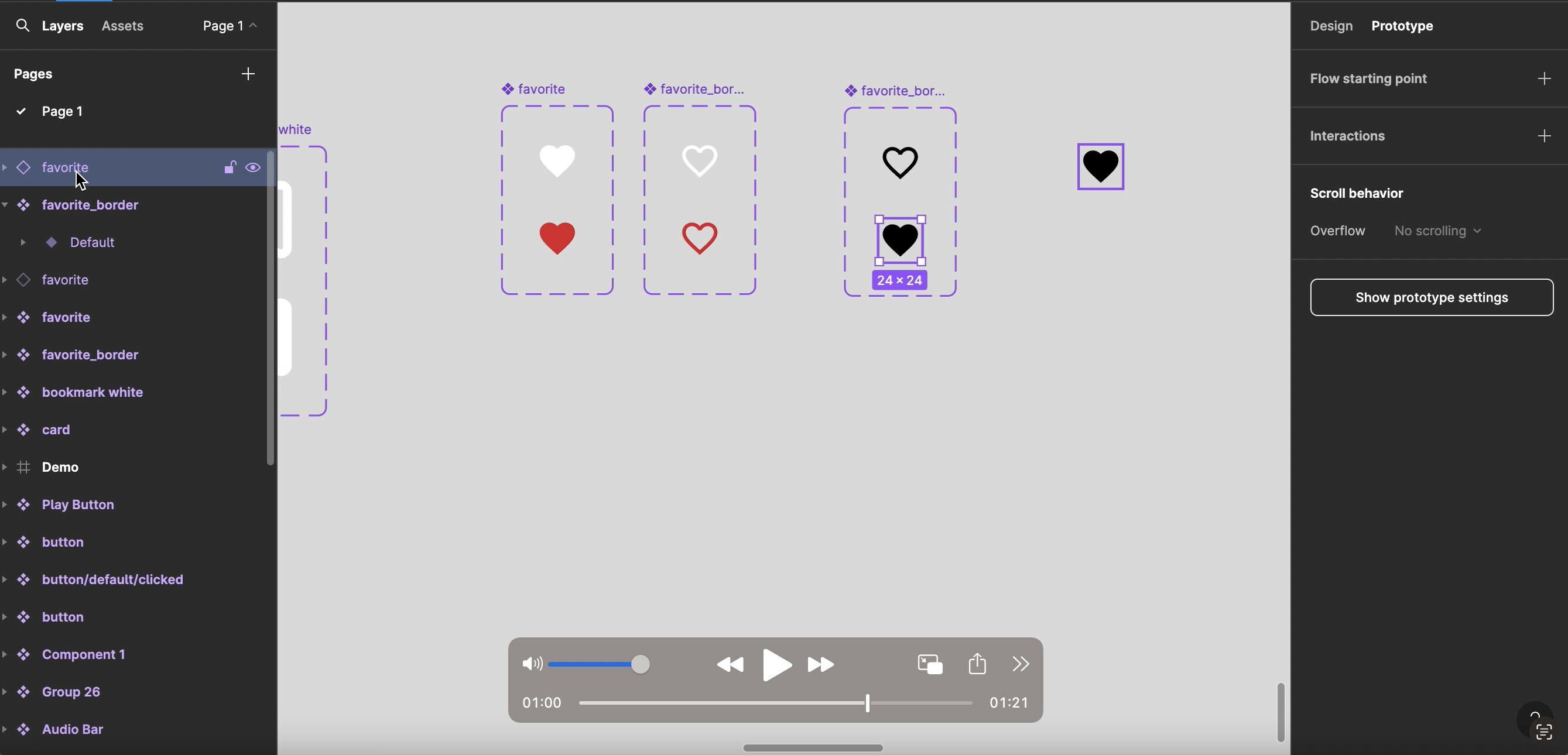Select the Assets panel tab
This screenshot has width=1568, height=755.
(121, 25)
